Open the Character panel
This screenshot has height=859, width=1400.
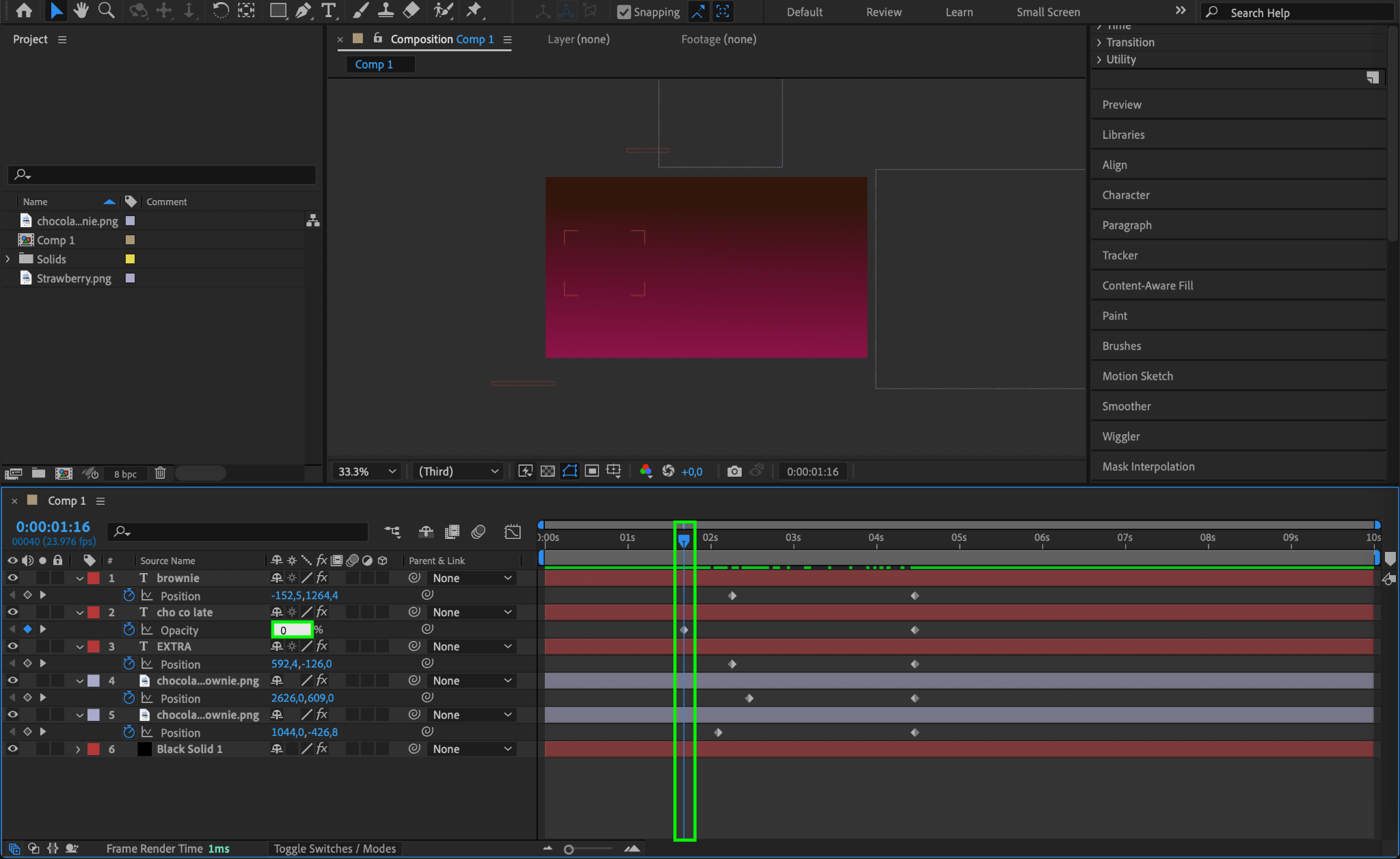(1125, 195)
